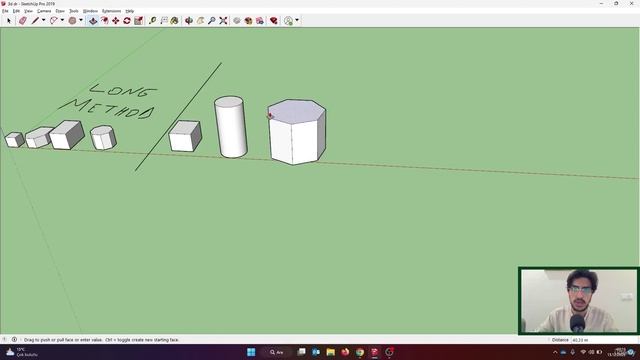
Task: Open the Help menu
Action: coord(129,11)
